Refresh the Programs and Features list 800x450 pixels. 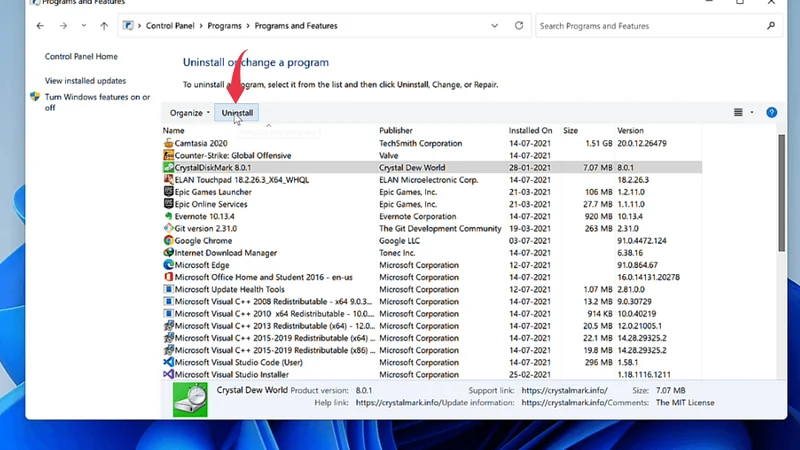519,26
